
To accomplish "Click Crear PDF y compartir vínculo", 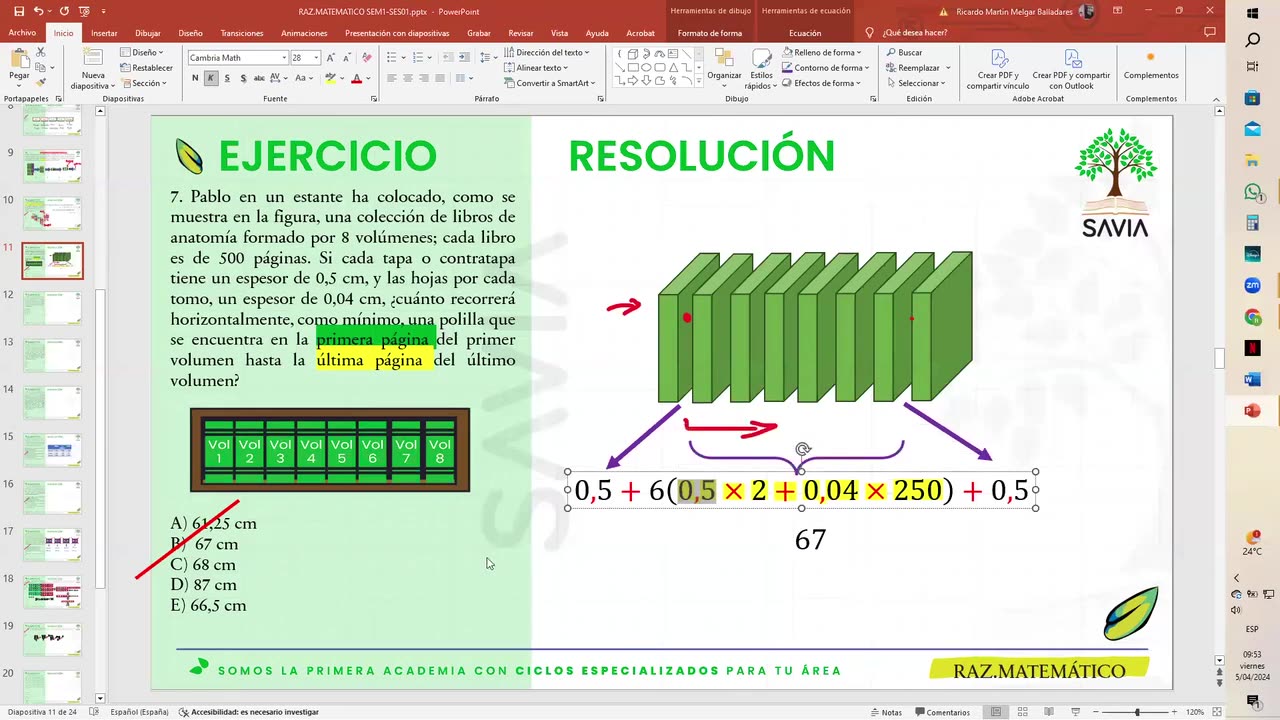I will tap(998, 68).
